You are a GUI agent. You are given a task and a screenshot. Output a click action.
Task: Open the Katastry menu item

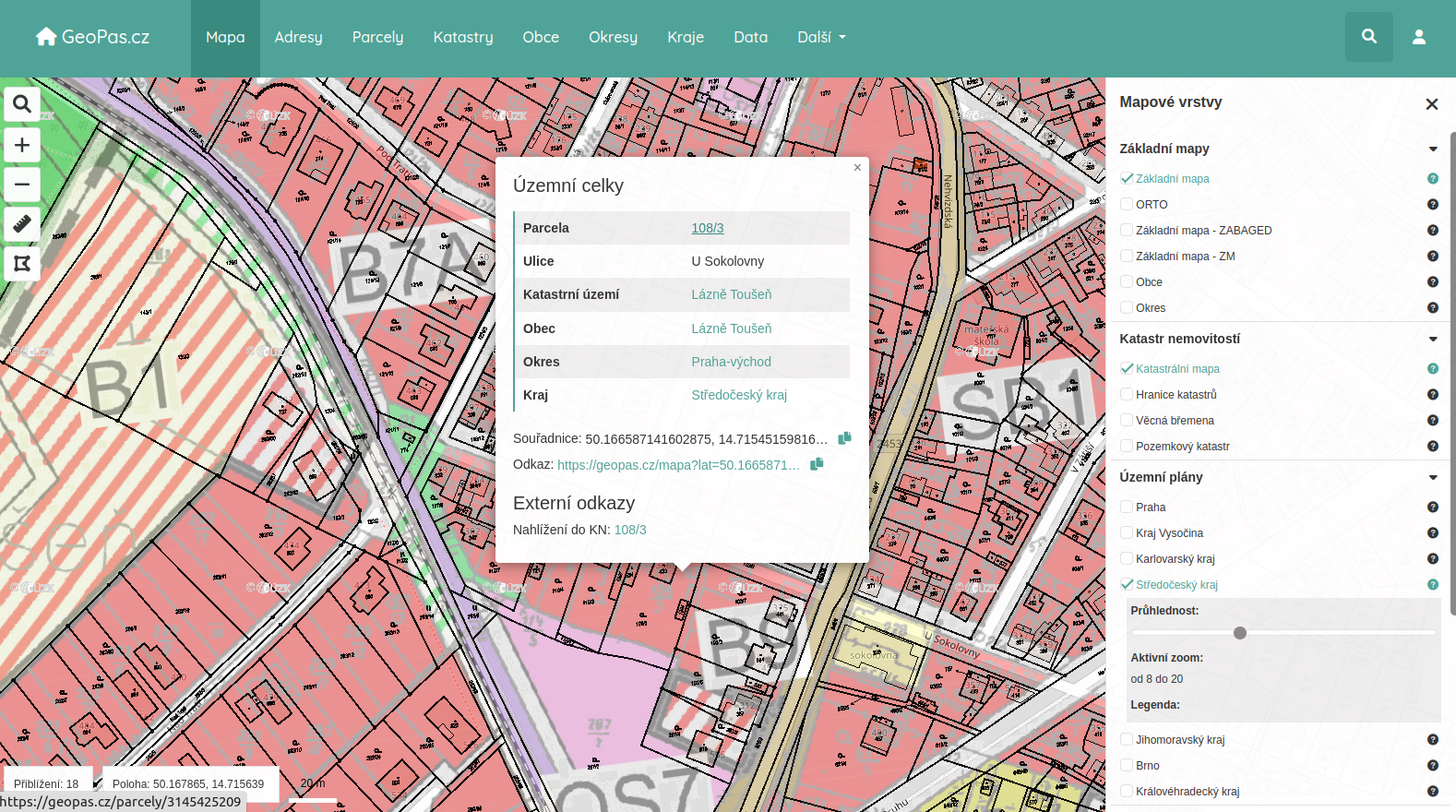tap(463, 37)
